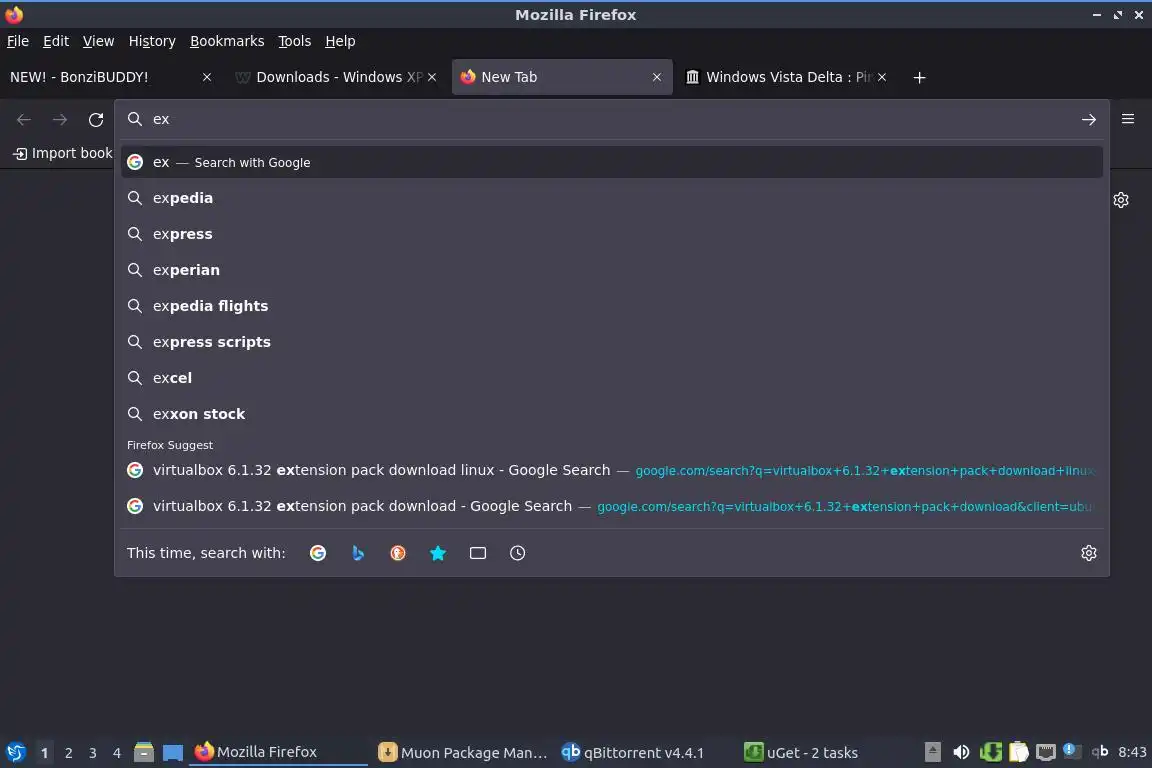Open the Bookmarks menu
The height and width of the screenshot is (768, 1152).
[x=227, y=41]
